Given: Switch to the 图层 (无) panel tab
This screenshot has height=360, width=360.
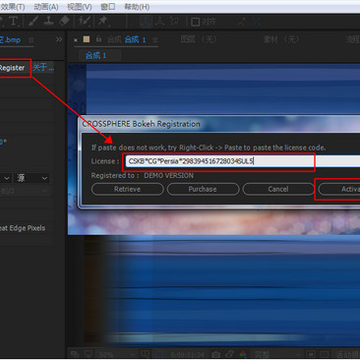Looking at the screenshot, I should point(198,40).
